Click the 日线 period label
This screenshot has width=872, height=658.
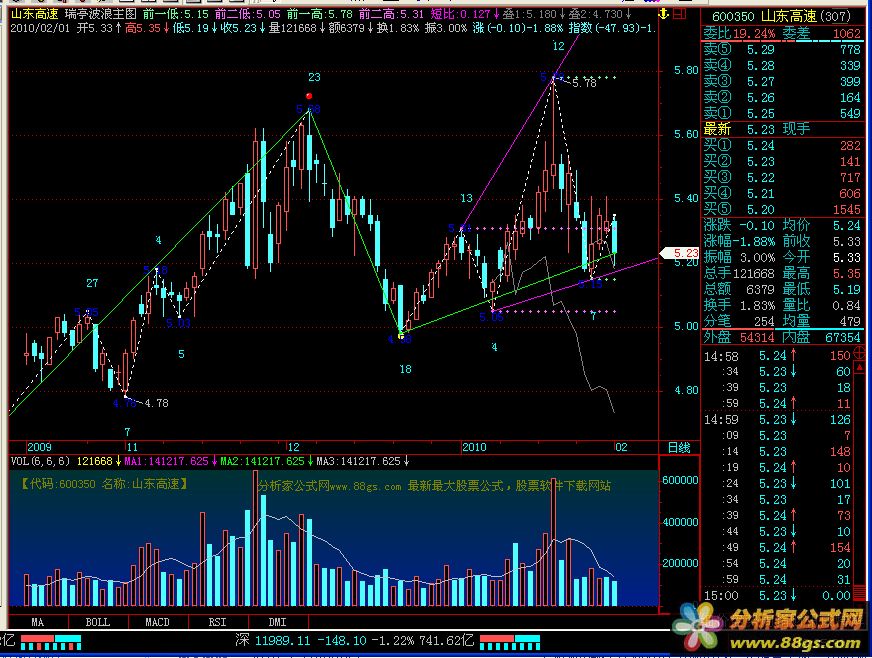coord(679,446)
